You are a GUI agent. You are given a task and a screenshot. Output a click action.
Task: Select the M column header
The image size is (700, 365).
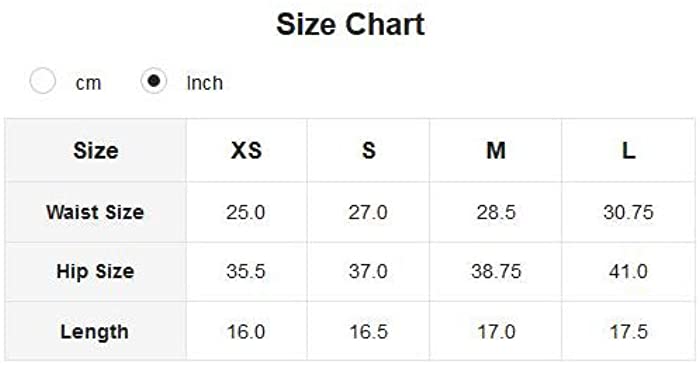click(x=496, y=150)
